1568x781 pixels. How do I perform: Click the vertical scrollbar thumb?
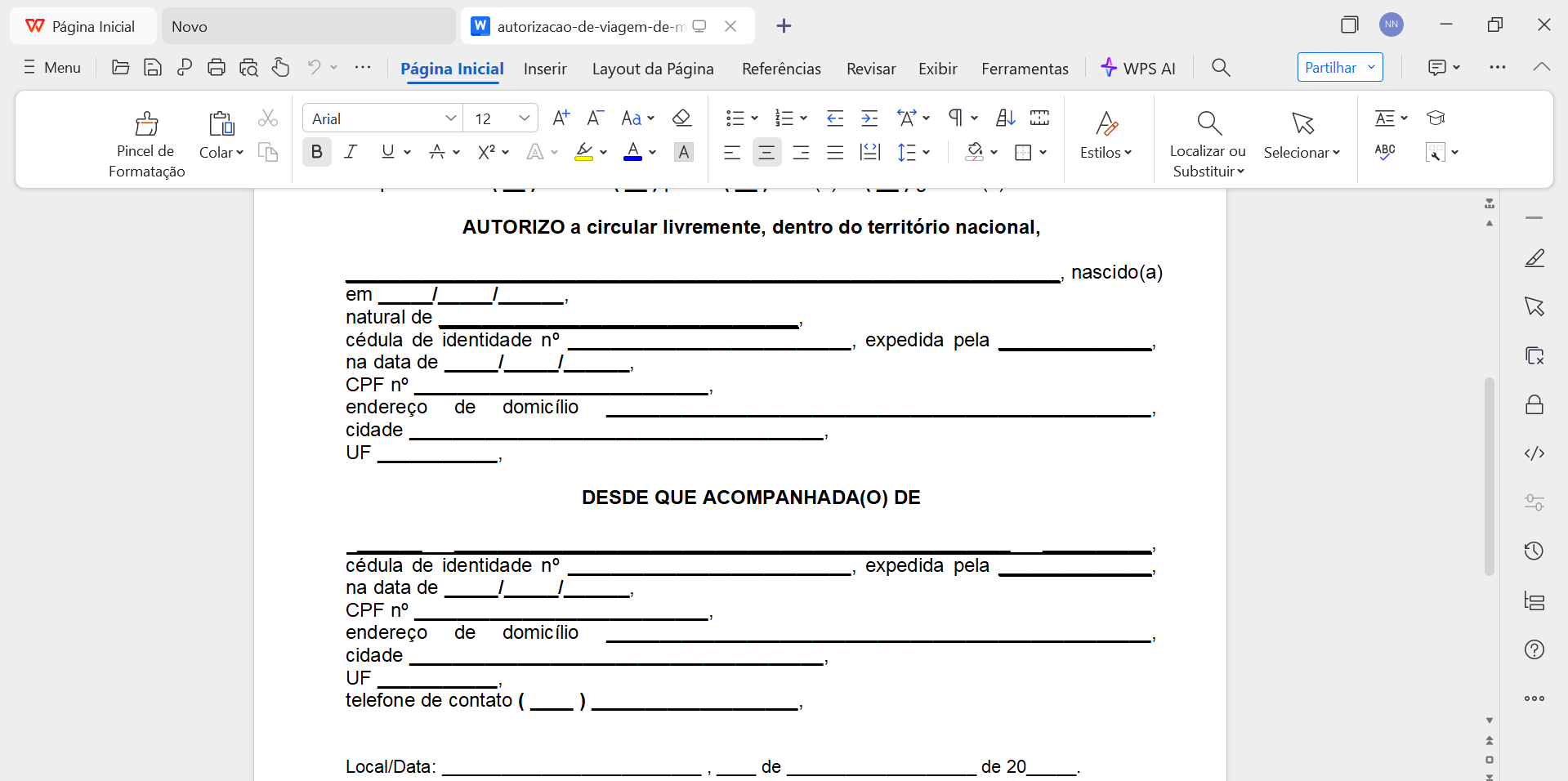click(x=1490, y=476)
